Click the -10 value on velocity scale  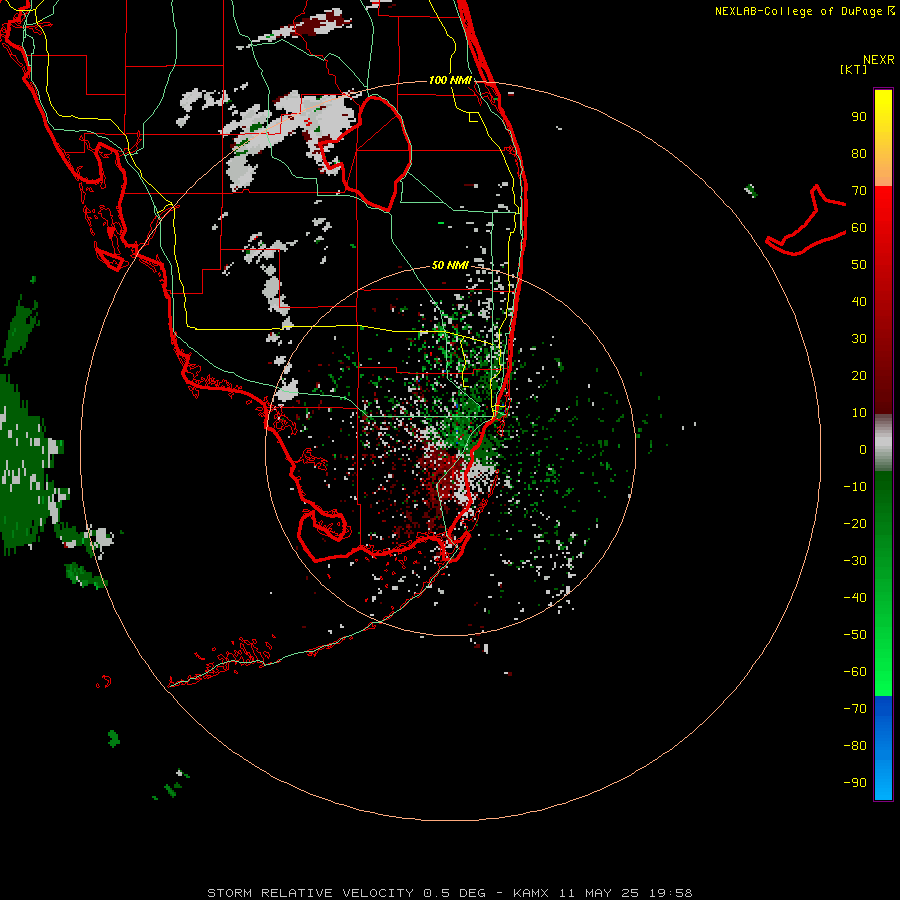coord(855,487)
